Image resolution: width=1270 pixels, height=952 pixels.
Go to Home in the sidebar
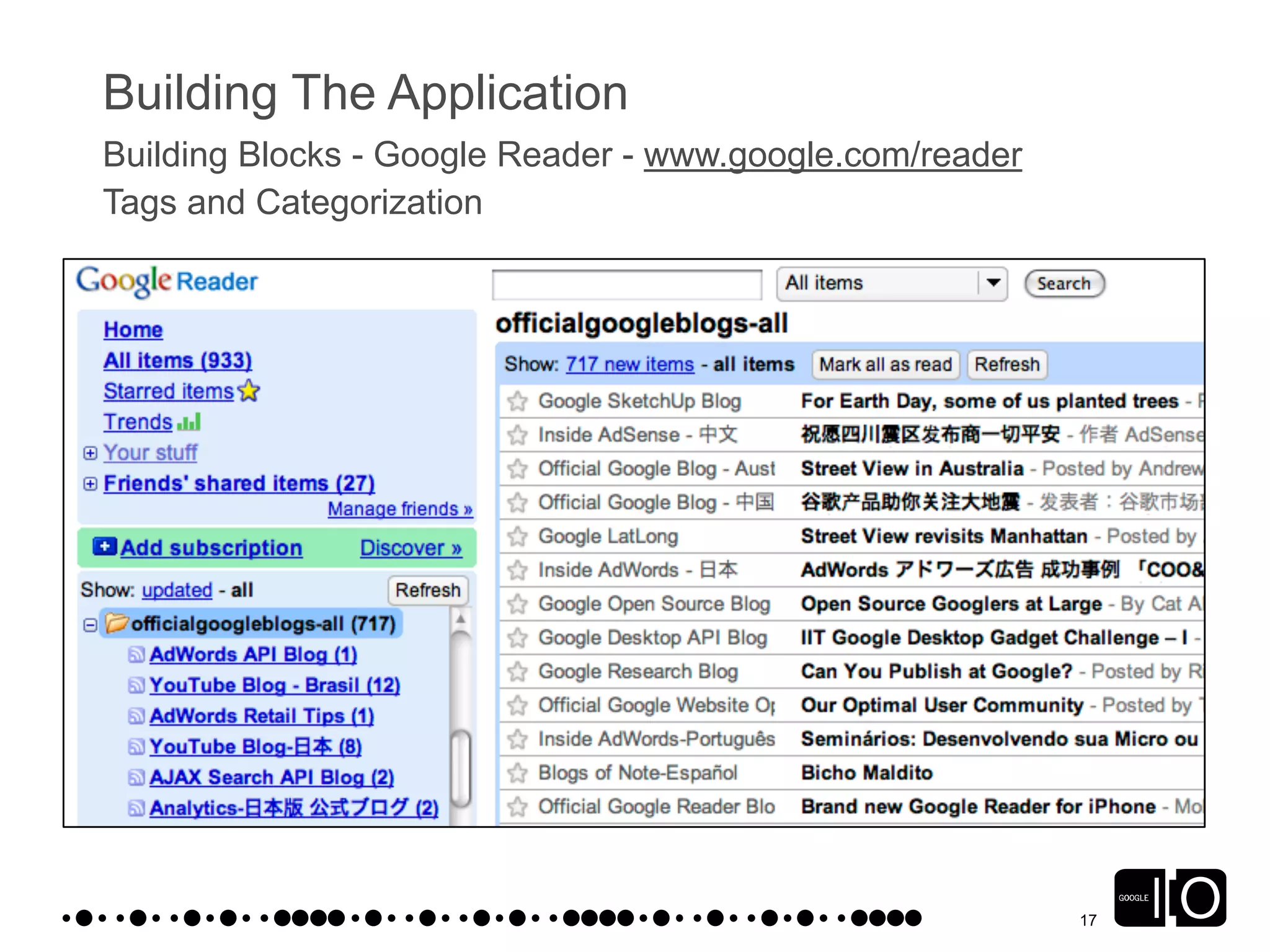click(x=133, y=330)
